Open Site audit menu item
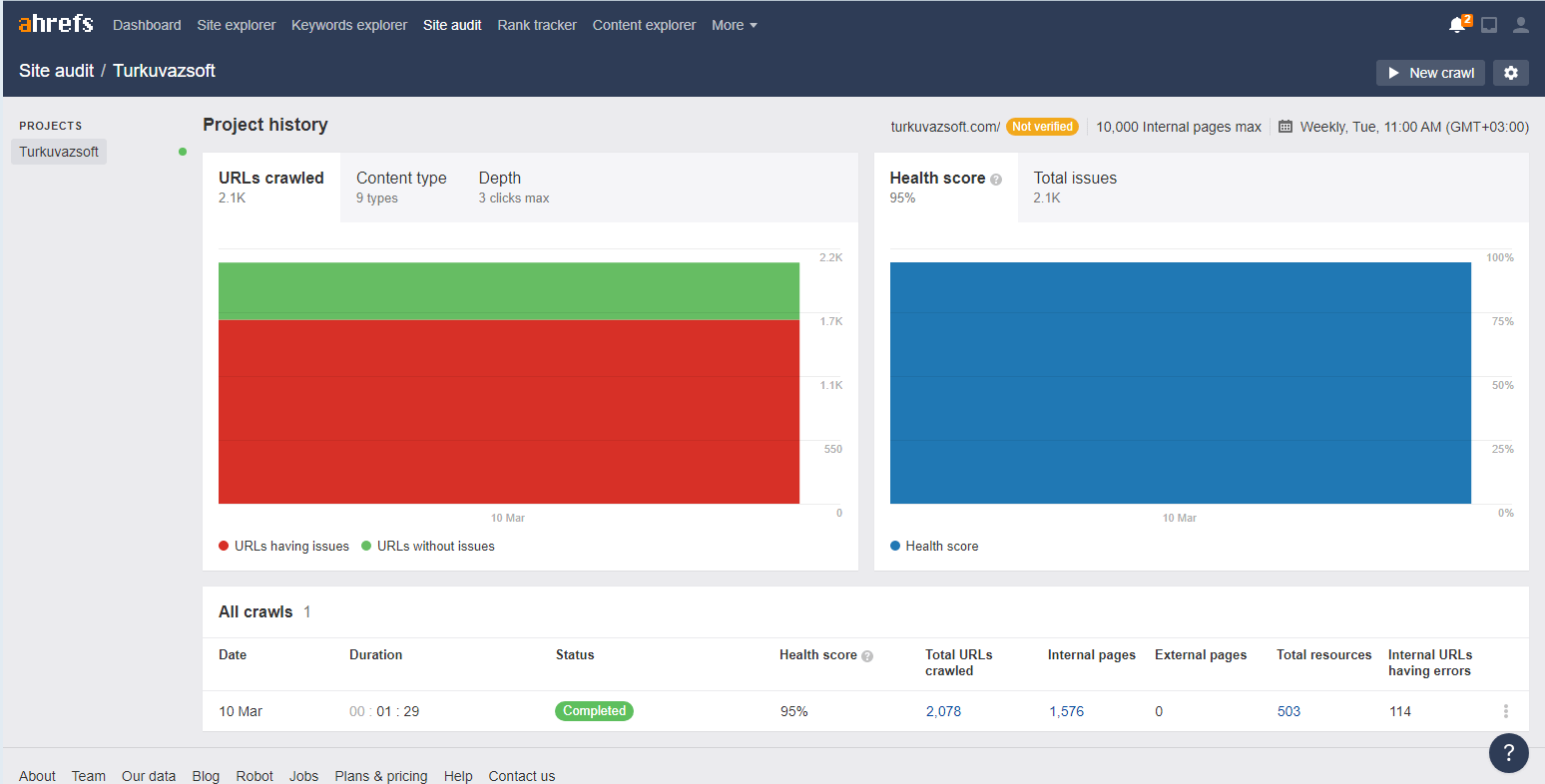Image resolution: width=1545 pixels, height=784 pixels. point(452,25)
